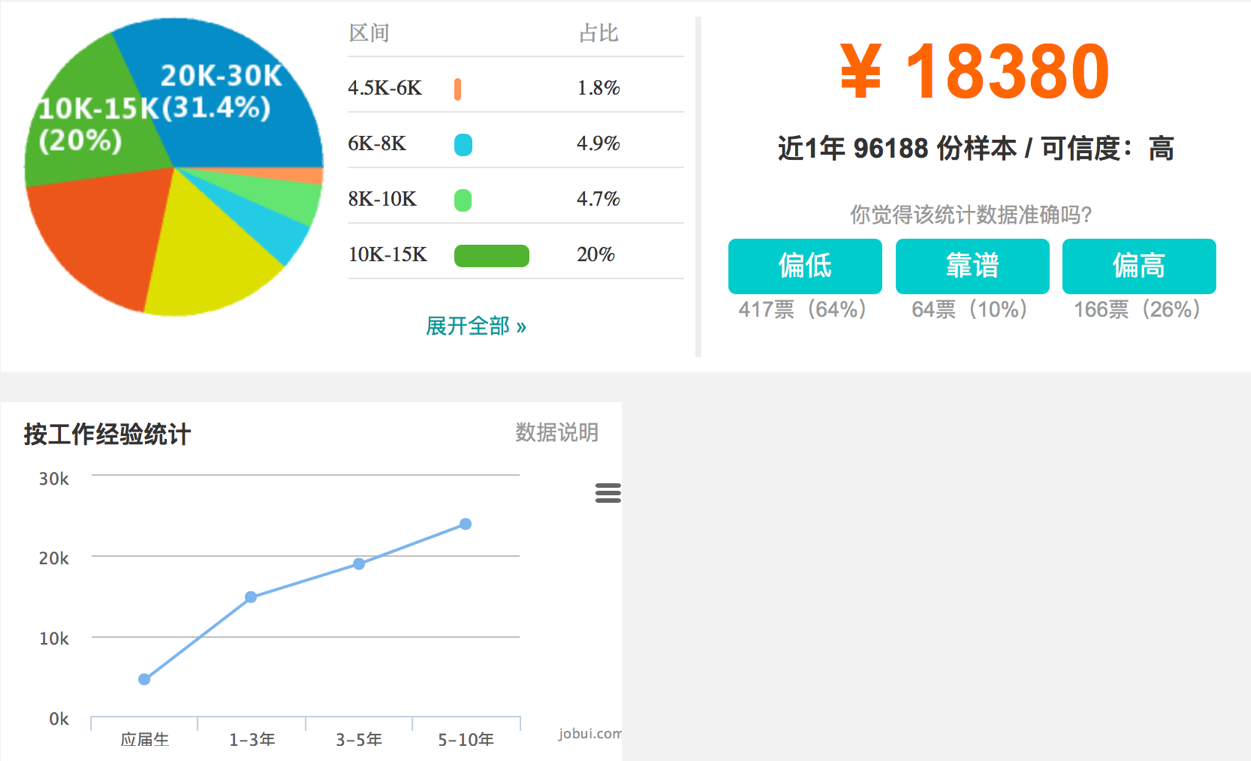Click the 0k y-axis label
This screenshot has height=761, width=1251.
pyautogui.click(x=59, y=719)
